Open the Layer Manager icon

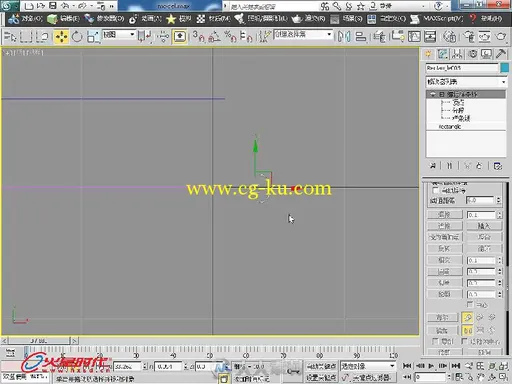[379, 37]
